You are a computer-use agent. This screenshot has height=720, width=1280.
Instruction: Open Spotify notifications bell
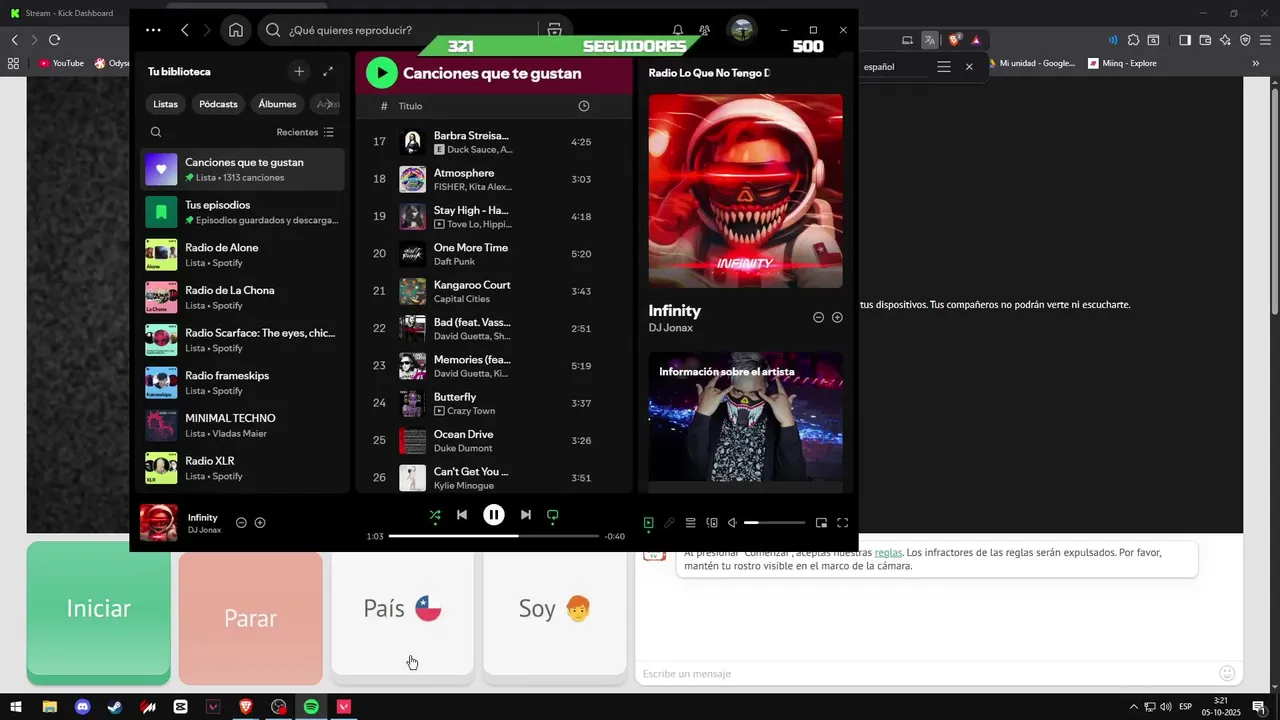point(678,30)
